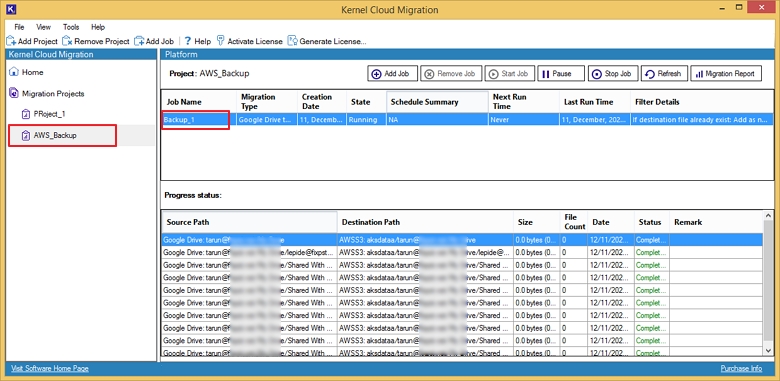
Task: Select the Backup_1 job cell
Action: 198,120
